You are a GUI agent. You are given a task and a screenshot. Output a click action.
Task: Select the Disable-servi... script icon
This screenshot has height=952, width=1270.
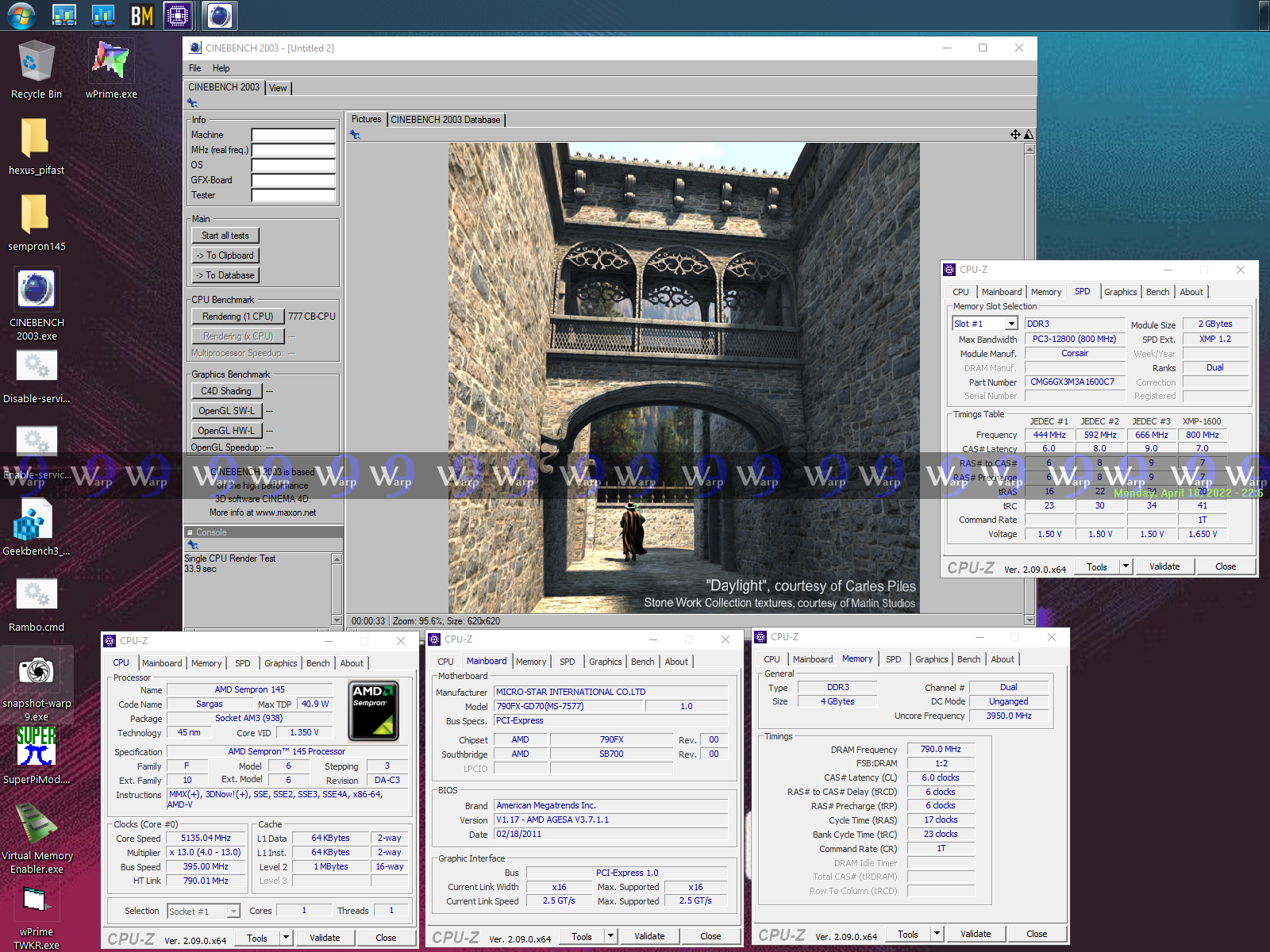(36, 376)
